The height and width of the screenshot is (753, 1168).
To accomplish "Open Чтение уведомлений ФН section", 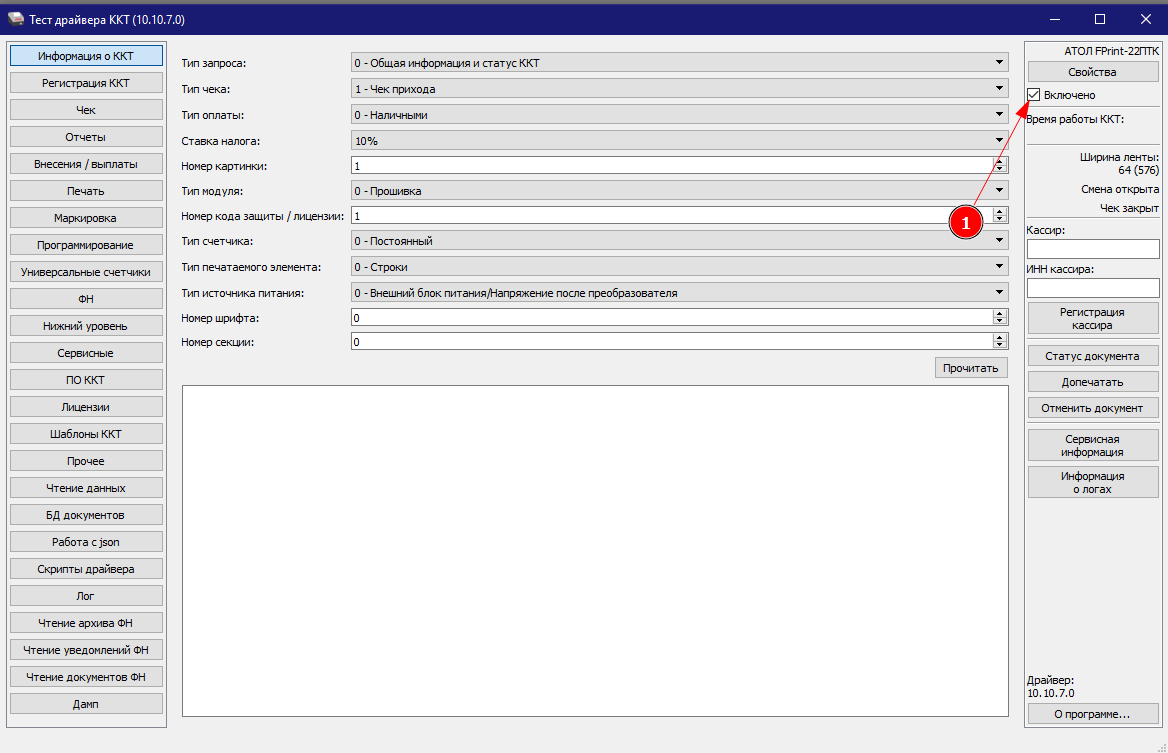I will 86,649.
